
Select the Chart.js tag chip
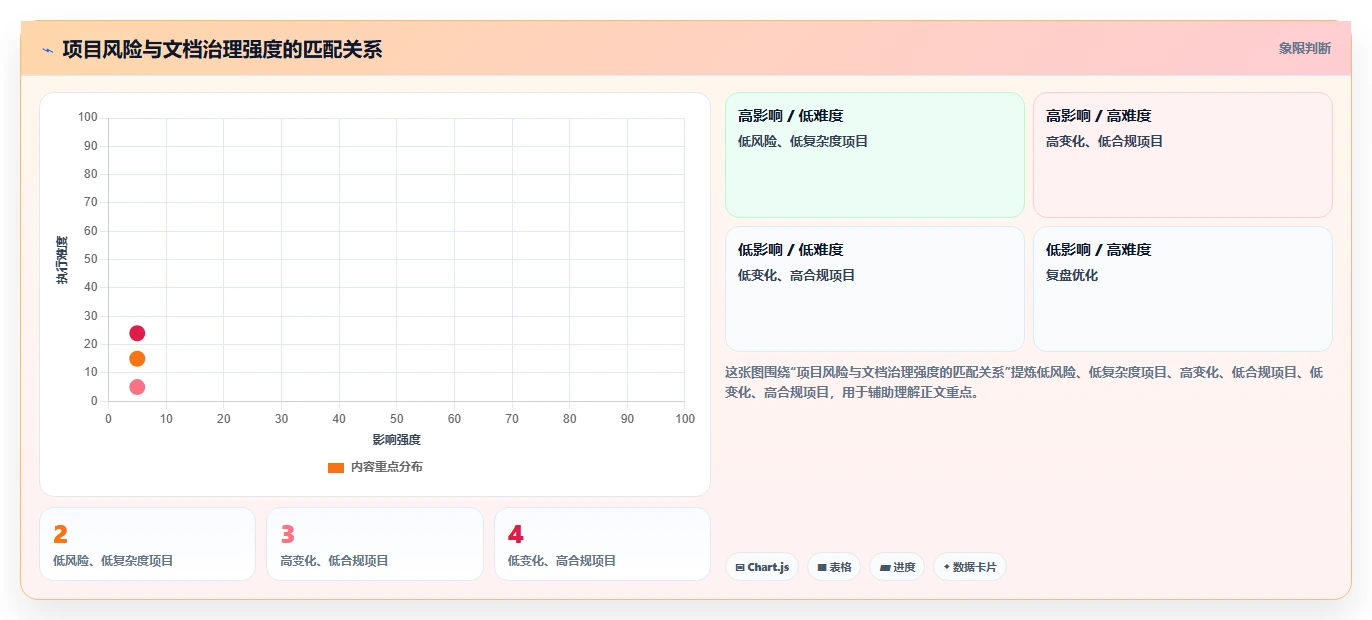click(x=762, y=567)
